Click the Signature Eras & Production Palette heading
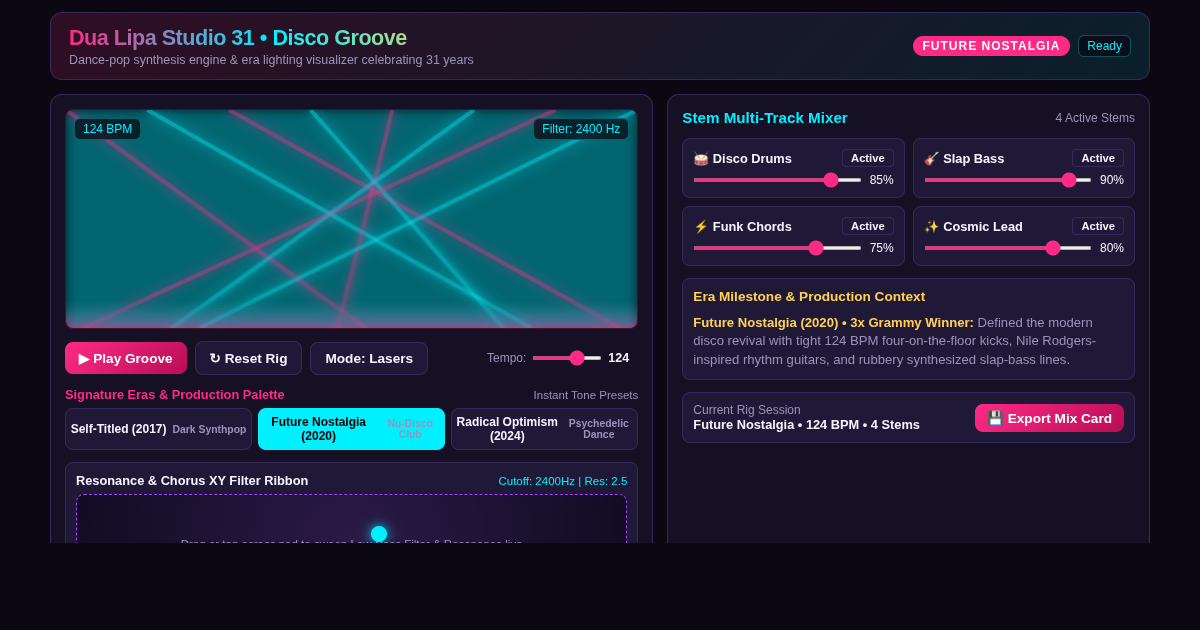 coord(175,395)
